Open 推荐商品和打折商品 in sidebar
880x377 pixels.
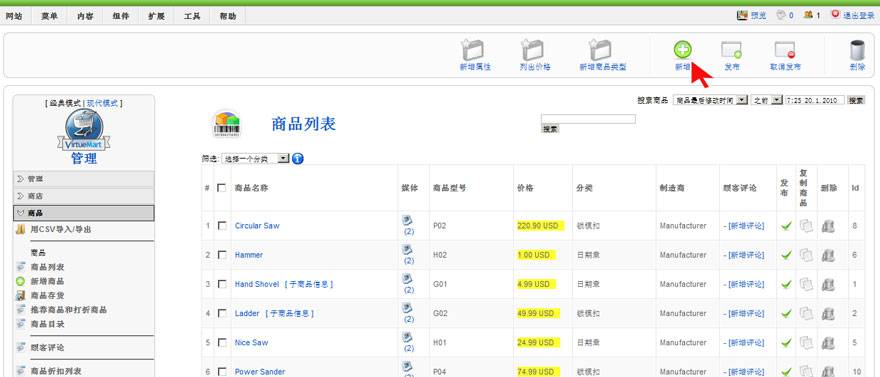tap(68, 310)
